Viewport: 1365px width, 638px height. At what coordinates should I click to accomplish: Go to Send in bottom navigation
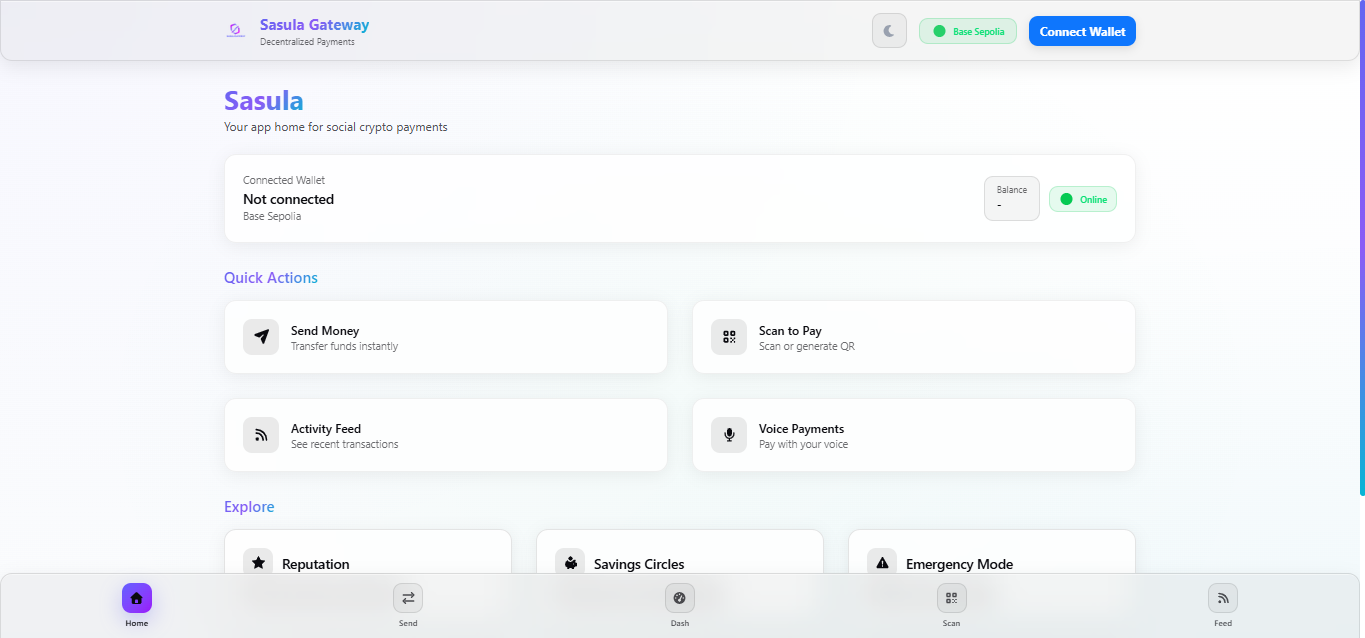408,605
